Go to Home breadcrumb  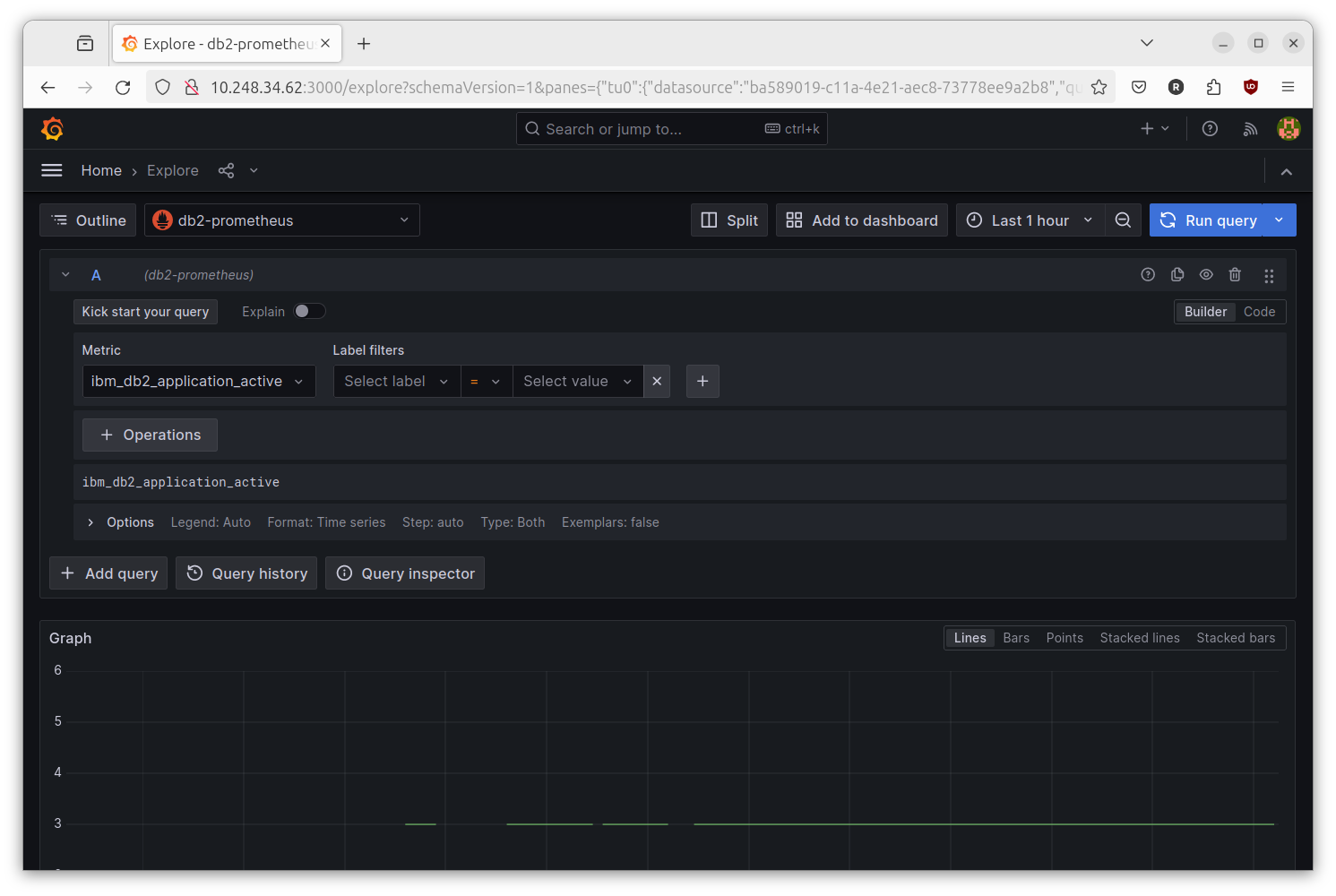coord(101,170)
